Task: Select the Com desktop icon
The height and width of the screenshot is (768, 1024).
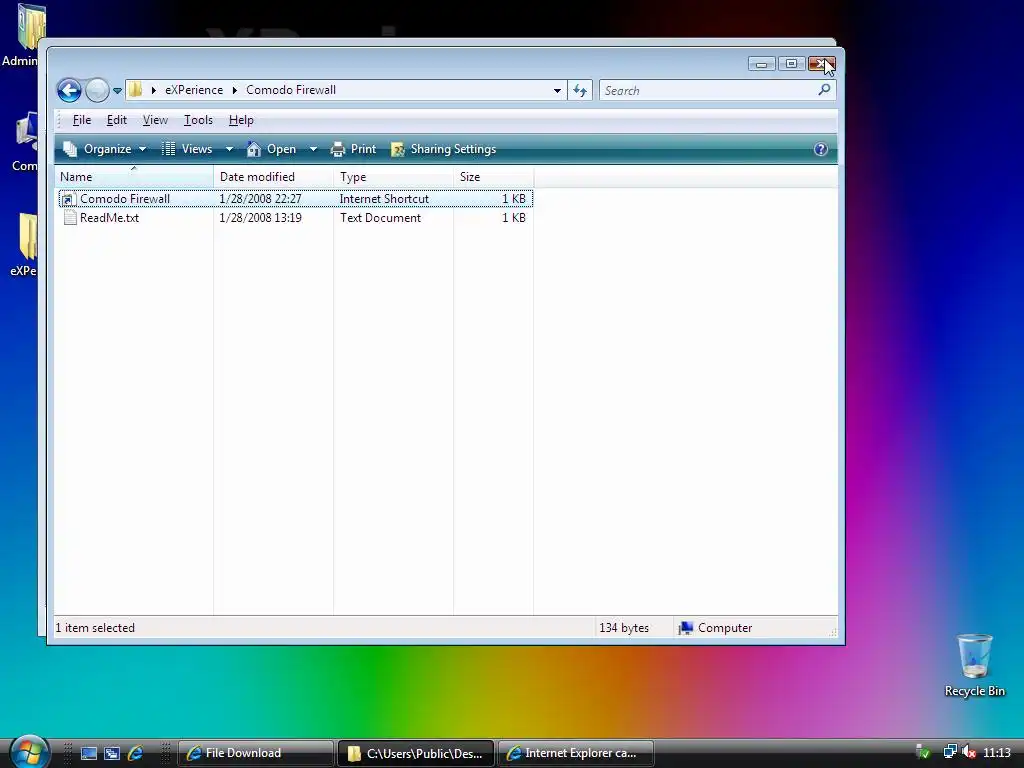Action: (25, 141)
